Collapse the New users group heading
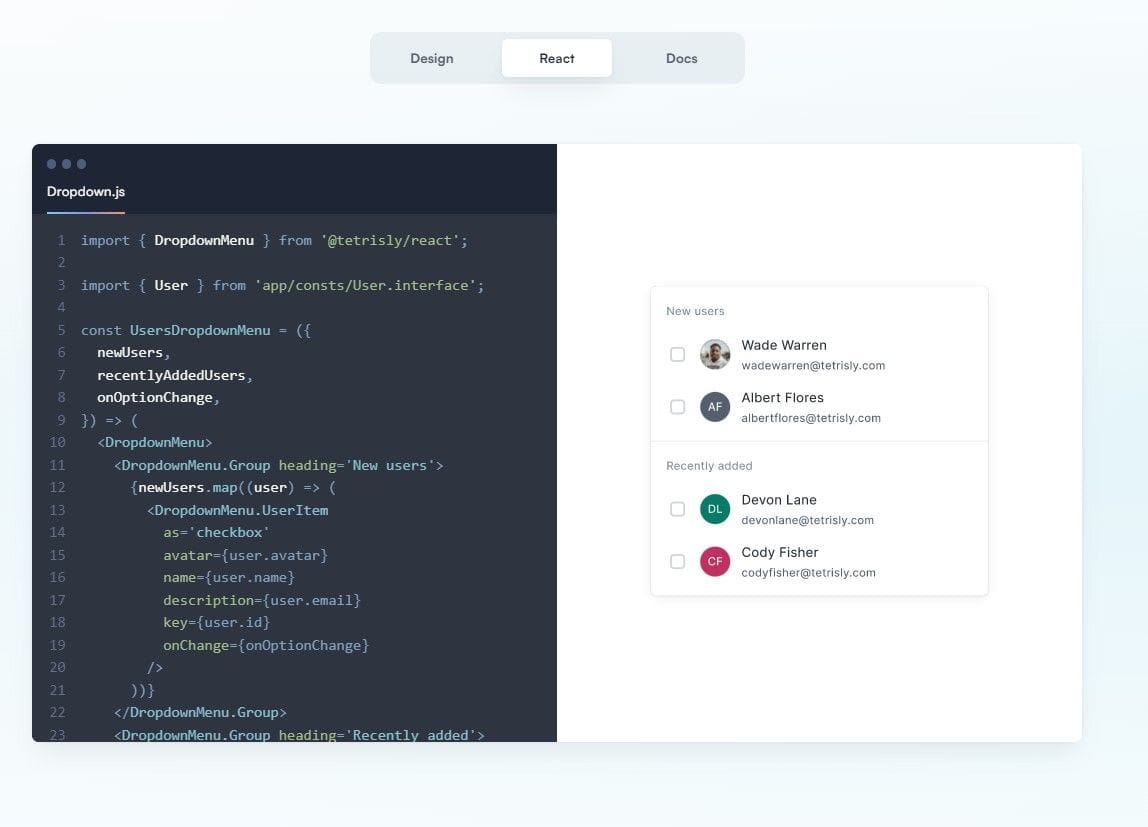The width and height of the screenshot is (1148, 827). (695, 311)
